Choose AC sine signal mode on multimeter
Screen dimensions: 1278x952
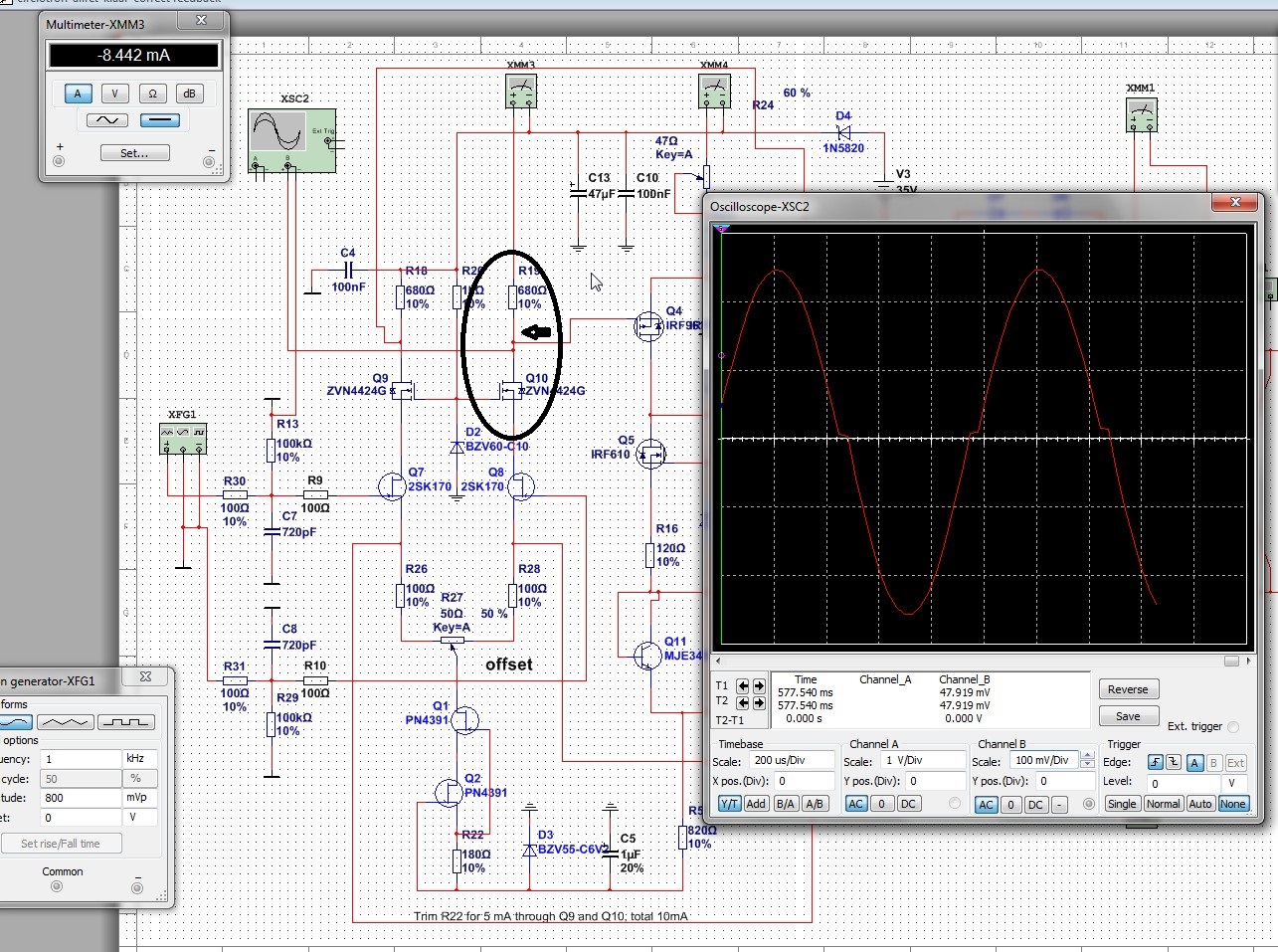(106, 120)
